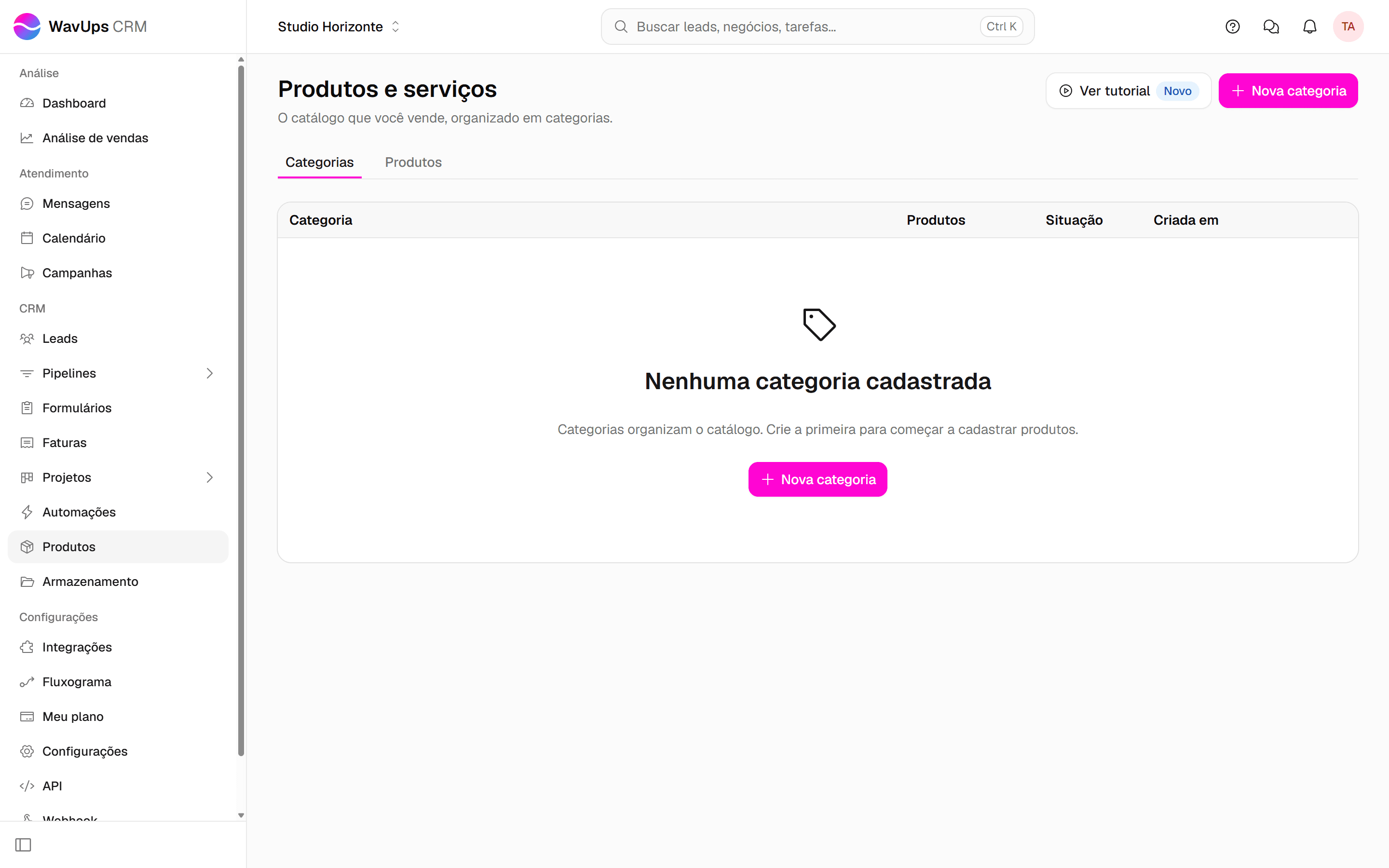Screen dimensions: 1389x868
Task: Open Leads in the sidebar
Action: (118, 339)
